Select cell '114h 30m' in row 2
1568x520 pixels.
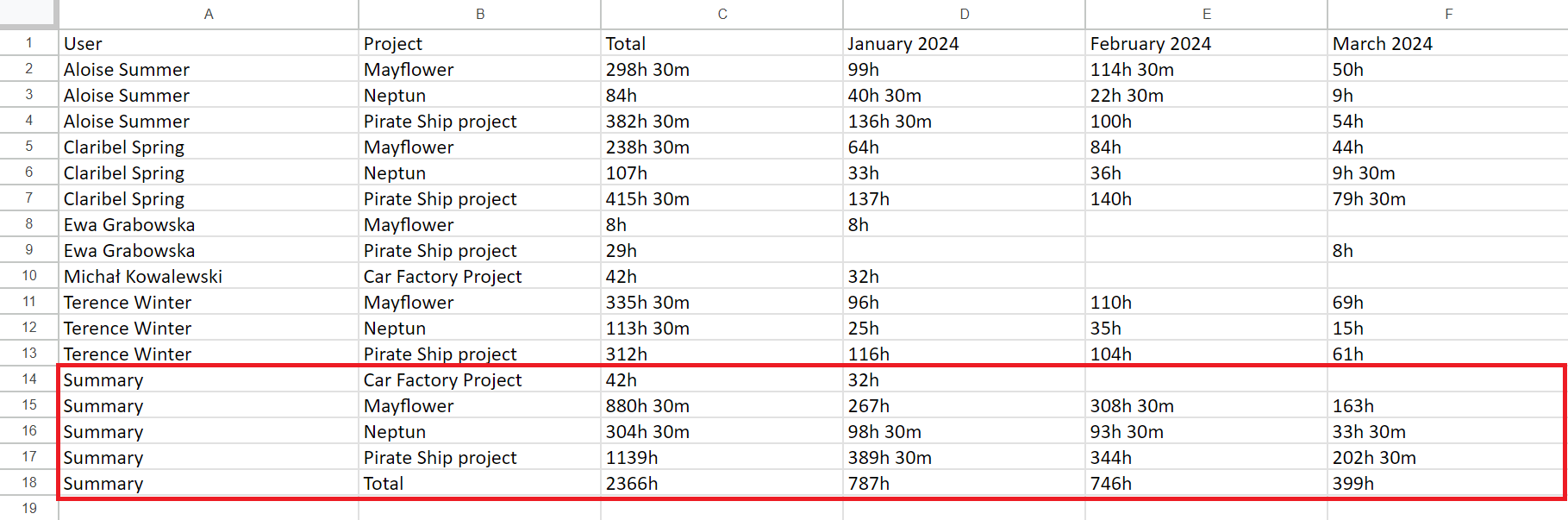[x=1207, y=69]
